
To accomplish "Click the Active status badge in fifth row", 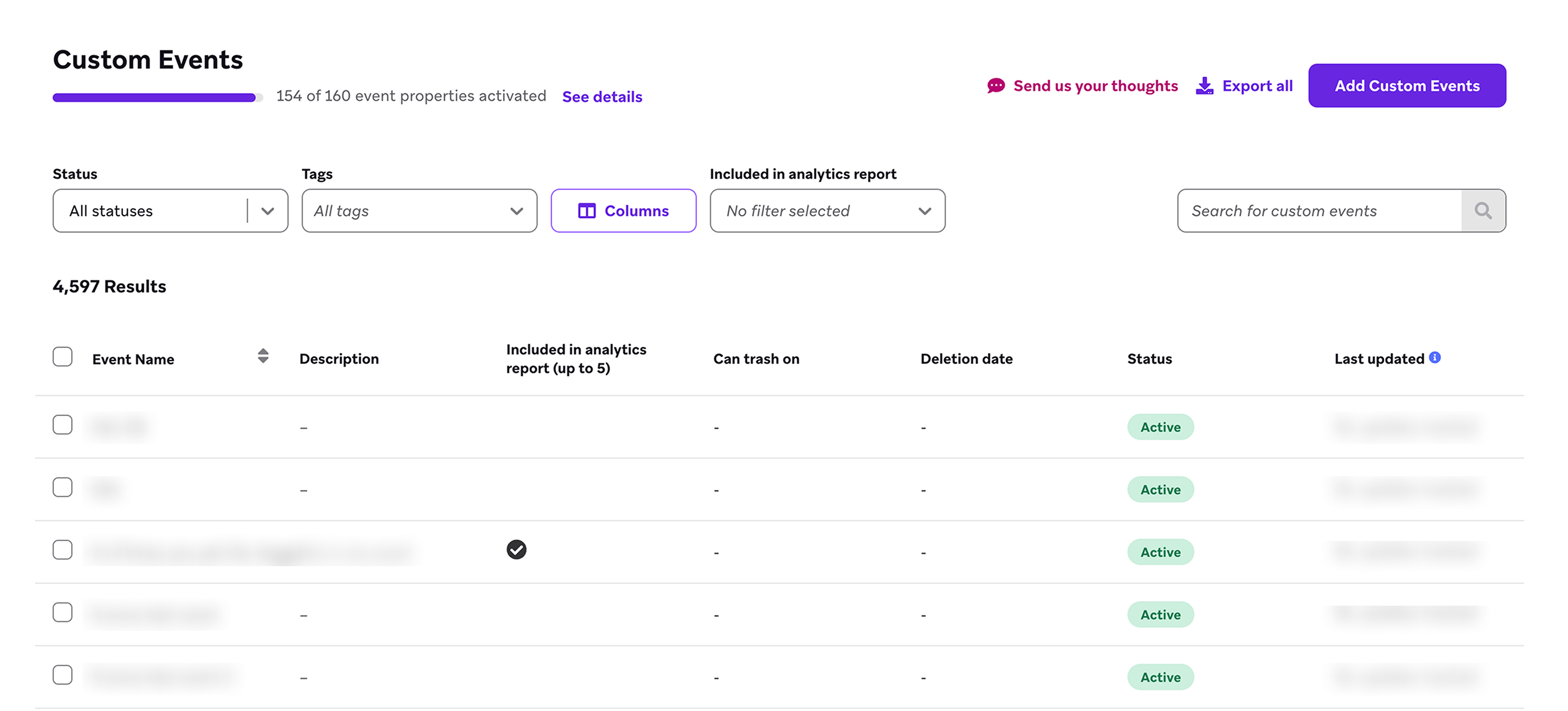I will click(1160, 678).
